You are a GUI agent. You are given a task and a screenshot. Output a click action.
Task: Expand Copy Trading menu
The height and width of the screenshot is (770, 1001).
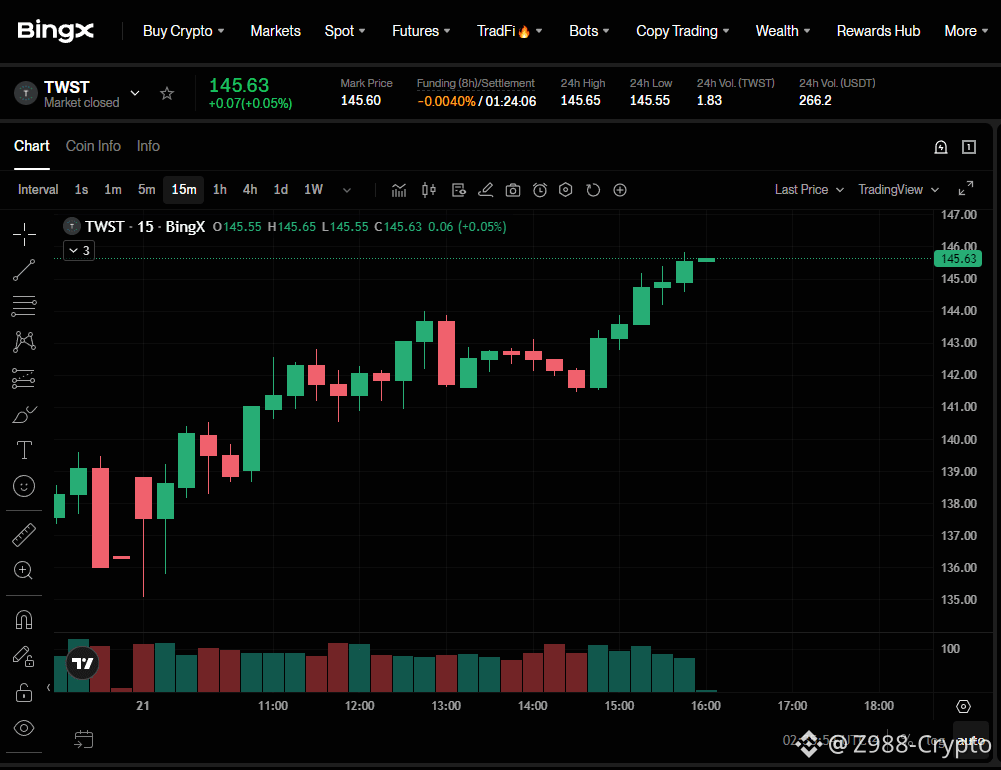(682, 31)
